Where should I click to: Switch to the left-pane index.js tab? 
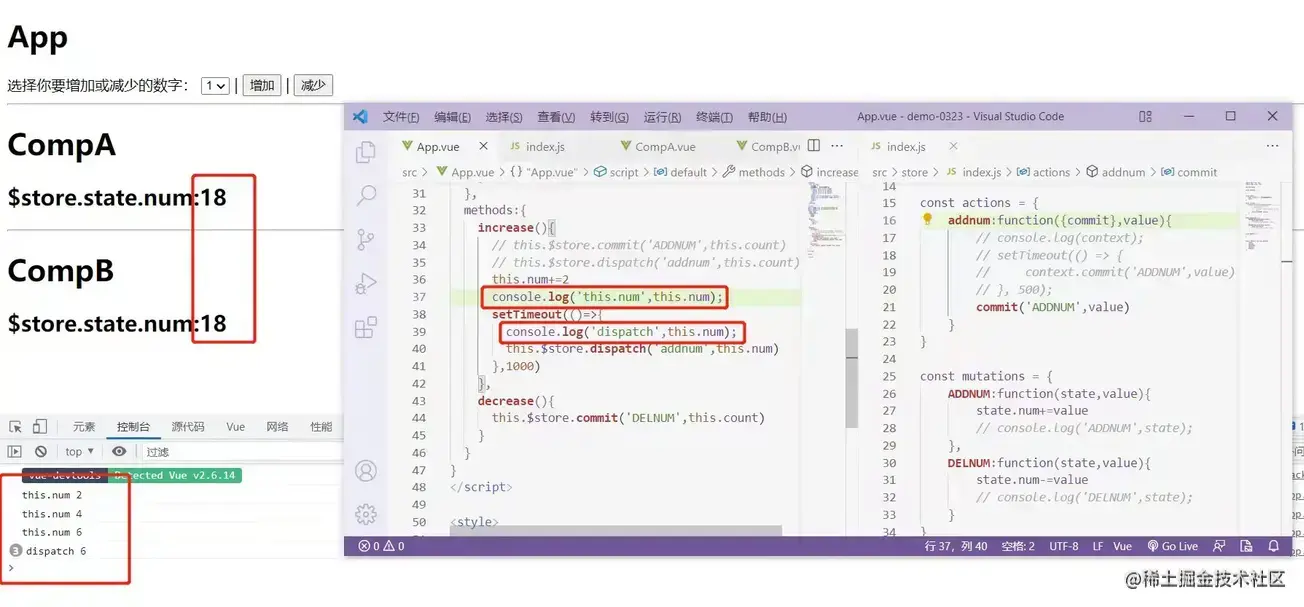coord(546,146)
